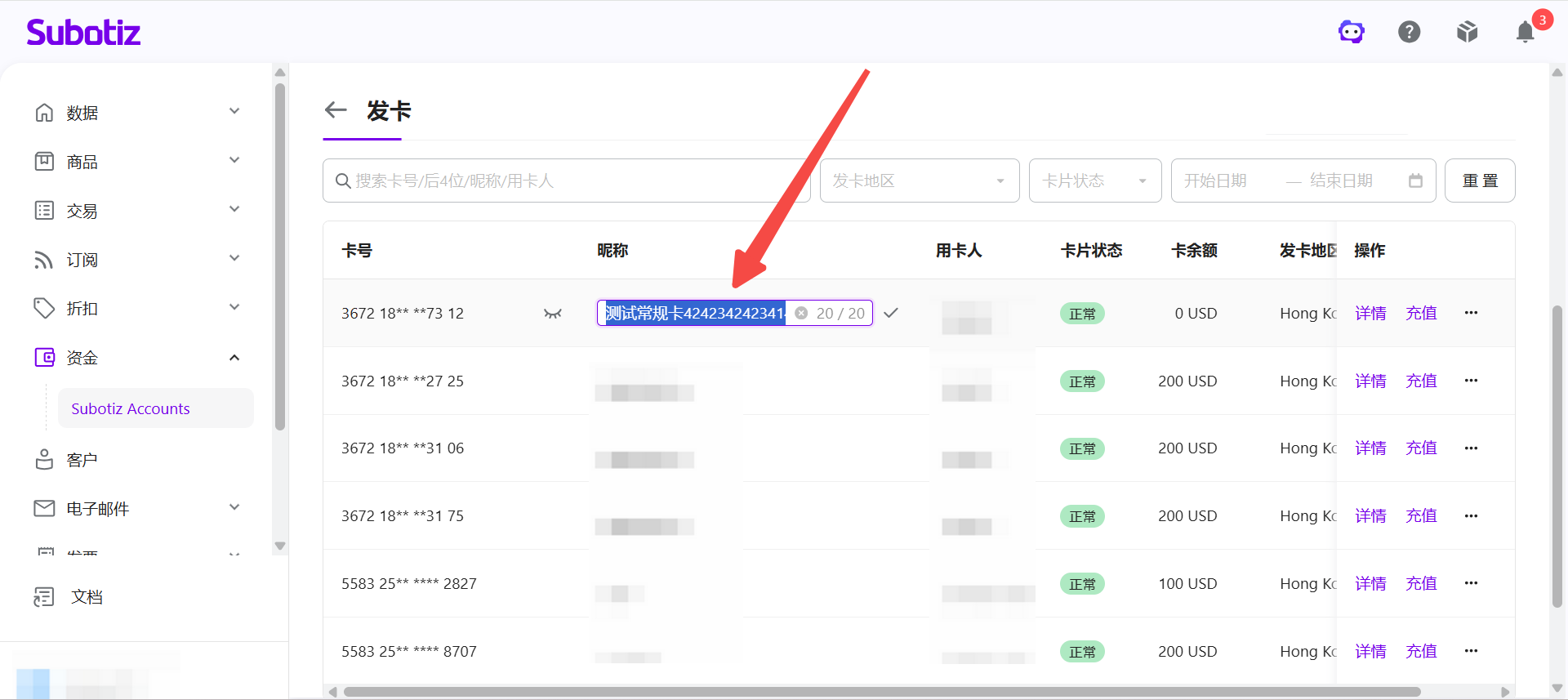Click the card search input field
Viewport: 1568px width, 700px height.
[x=566, y=181]
